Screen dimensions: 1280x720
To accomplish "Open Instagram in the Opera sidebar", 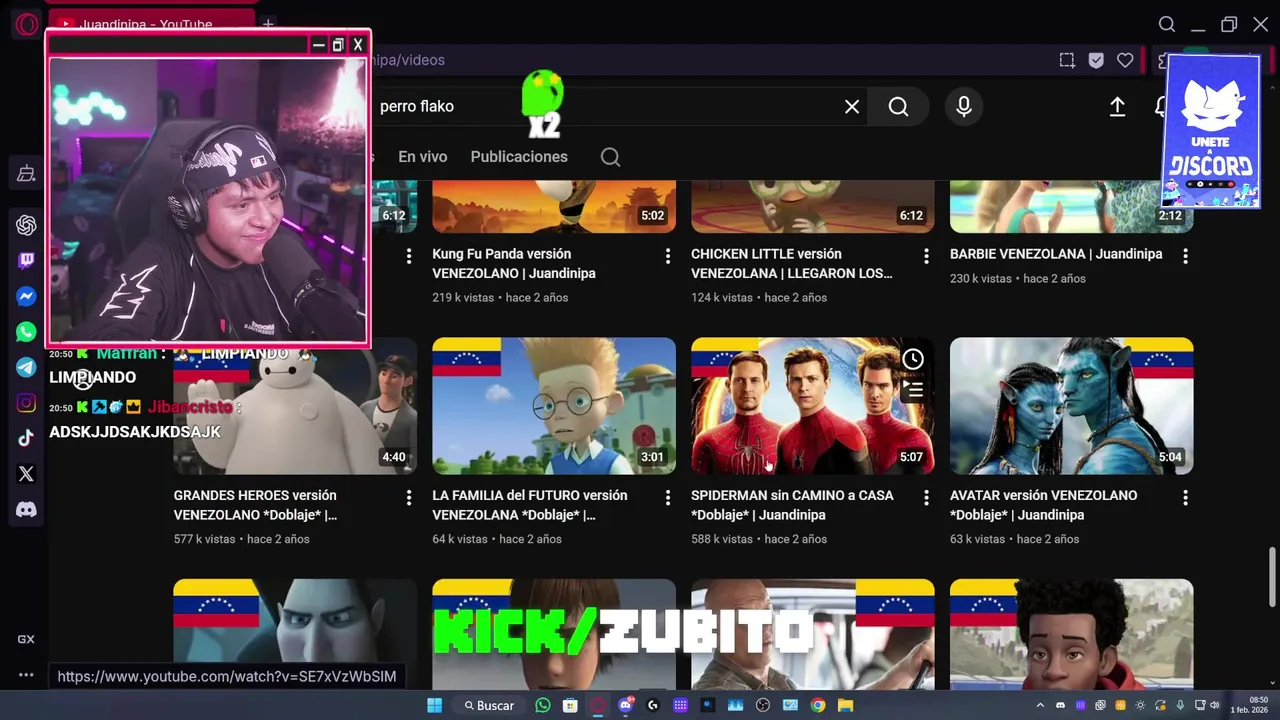I will 26,403.
